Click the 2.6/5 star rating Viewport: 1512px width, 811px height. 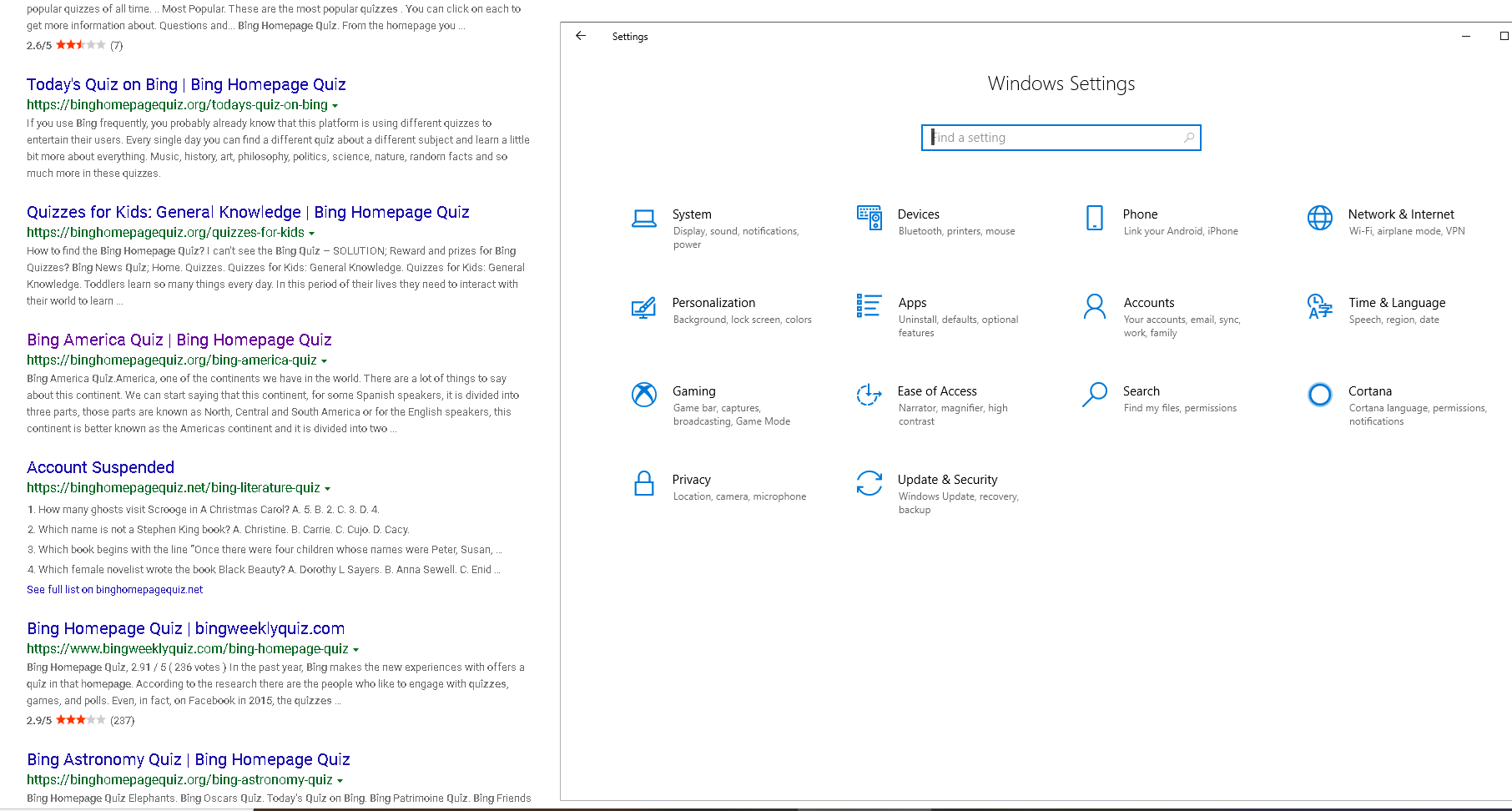(x=80, y=45)
